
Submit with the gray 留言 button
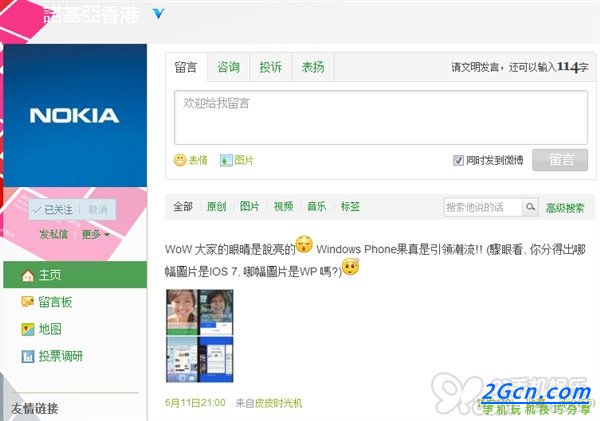coord(560,160)
